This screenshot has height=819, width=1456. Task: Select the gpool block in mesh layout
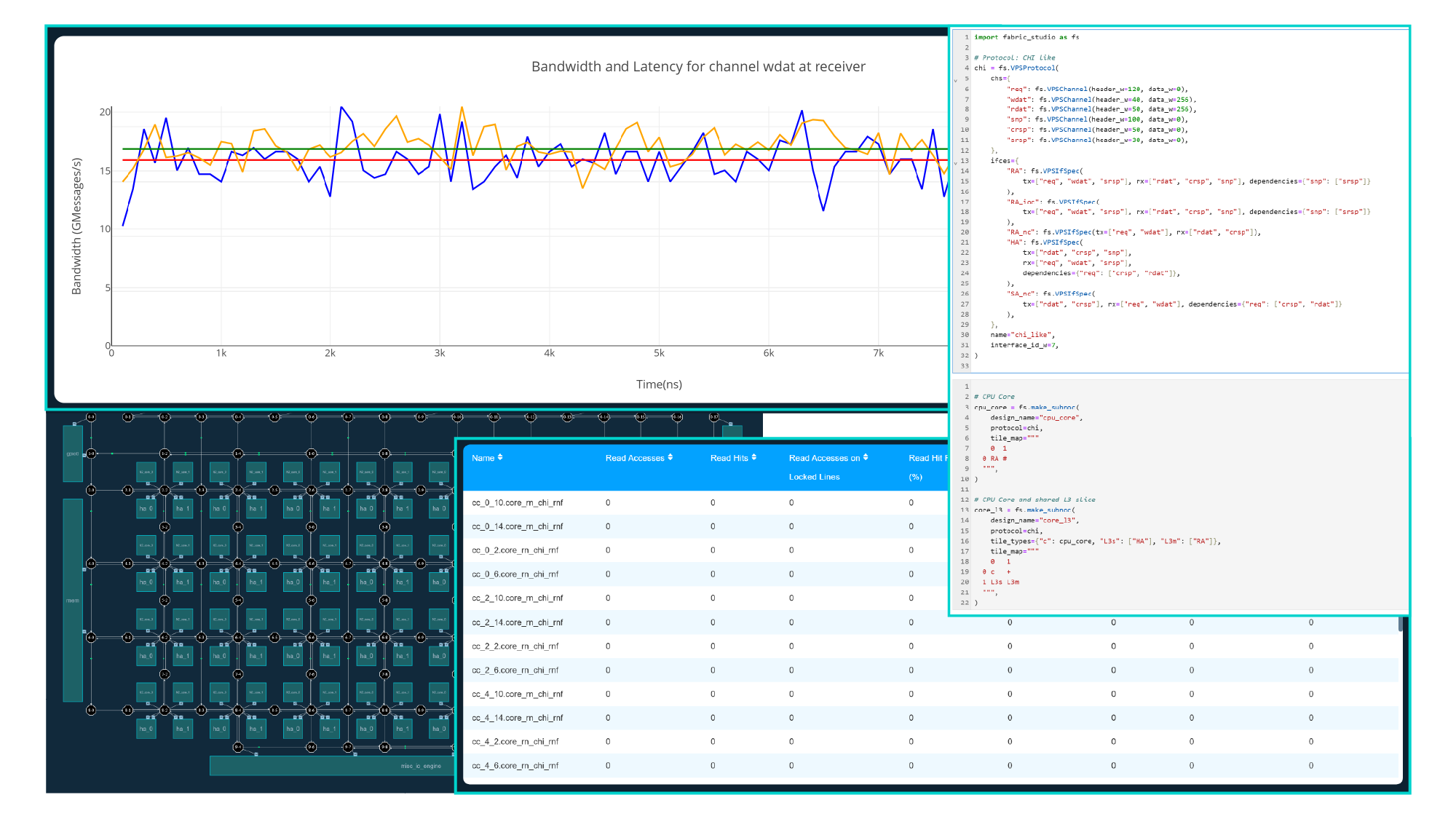[73, 454]
